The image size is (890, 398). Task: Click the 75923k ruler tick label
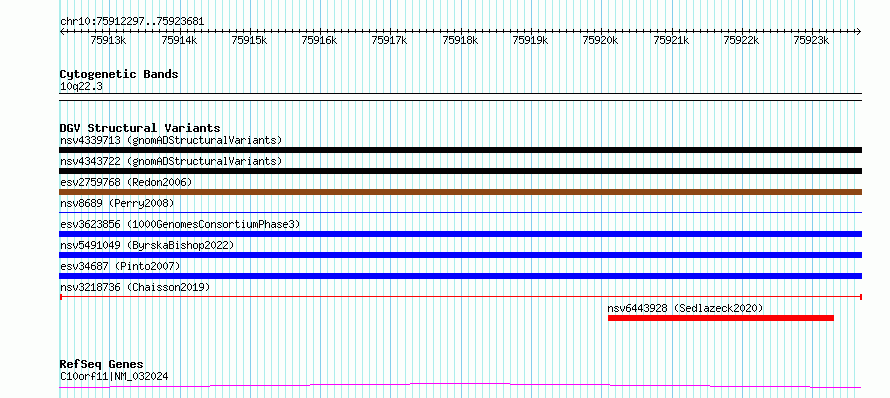point(812,40)
